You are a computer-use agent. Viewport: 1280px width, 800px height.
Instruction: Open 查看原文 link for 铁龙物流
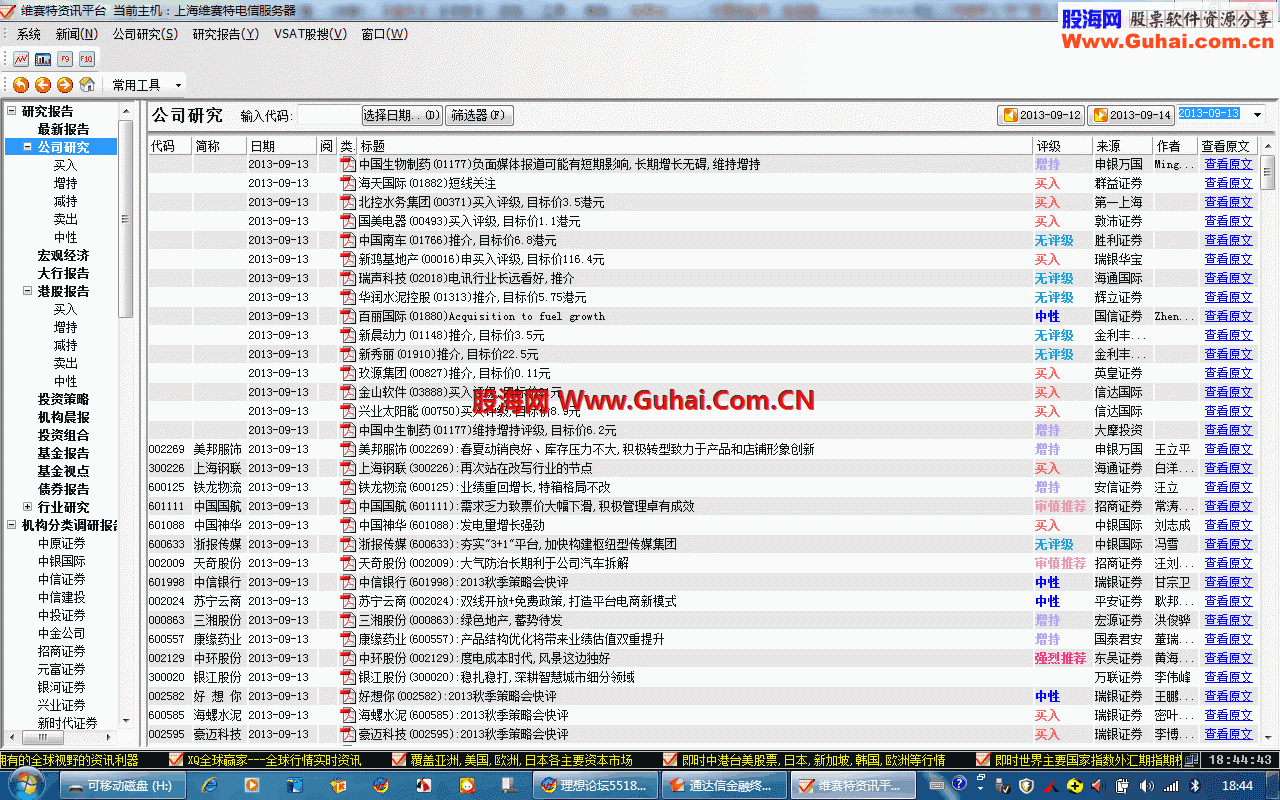pyautogui.click(x=1228, y=487)
